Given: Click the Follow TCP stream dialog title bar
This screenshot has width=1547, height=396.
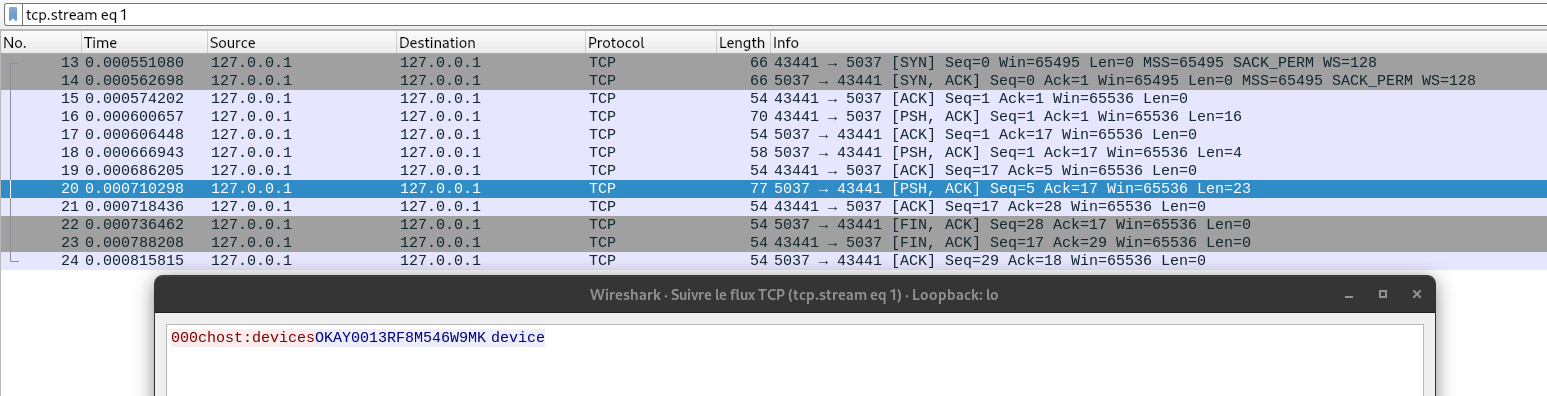Looking at the screenshot, I should pos(794,294).
